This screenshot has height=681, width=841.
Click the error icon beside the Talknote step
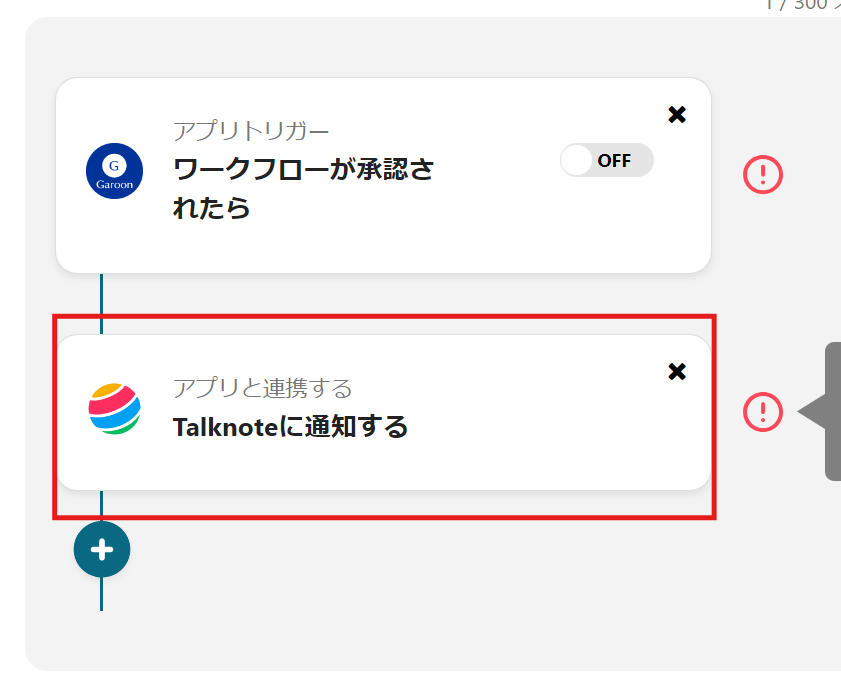(x=763, y=411)
